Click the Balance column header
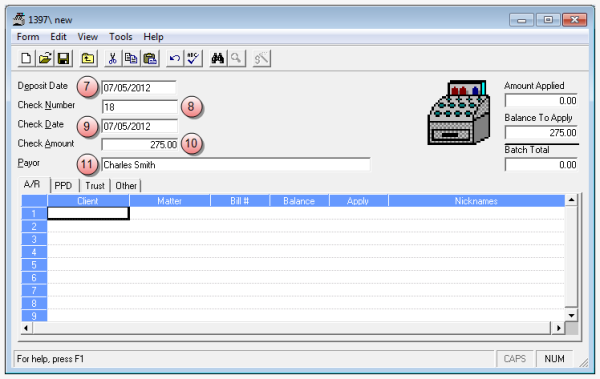The width and height of the screenshot is (600, 379). tap(299, 201)
